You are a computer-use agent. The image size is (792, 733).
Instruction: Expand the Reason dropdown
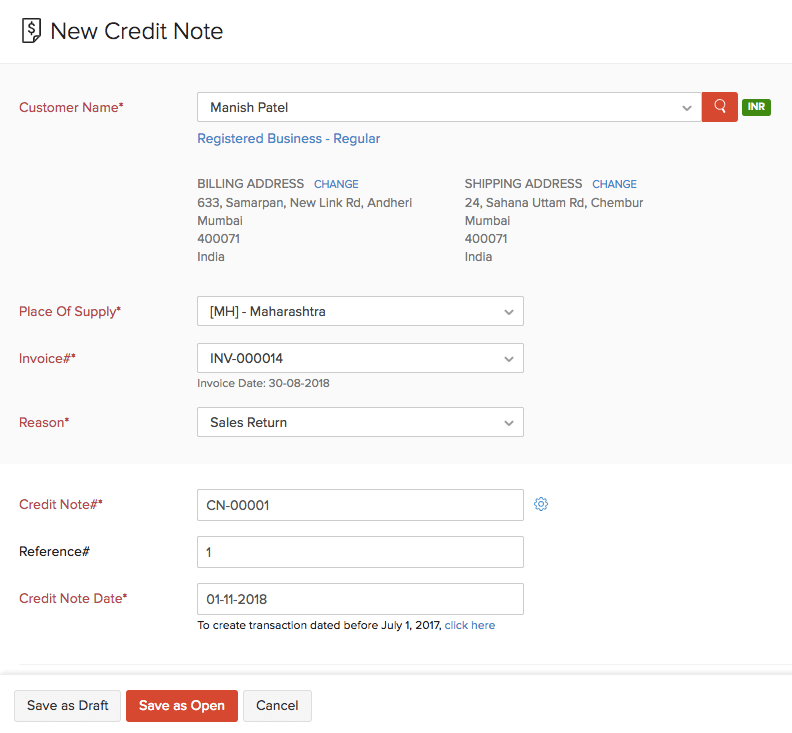pyautogui.click(x=360, y=422)
